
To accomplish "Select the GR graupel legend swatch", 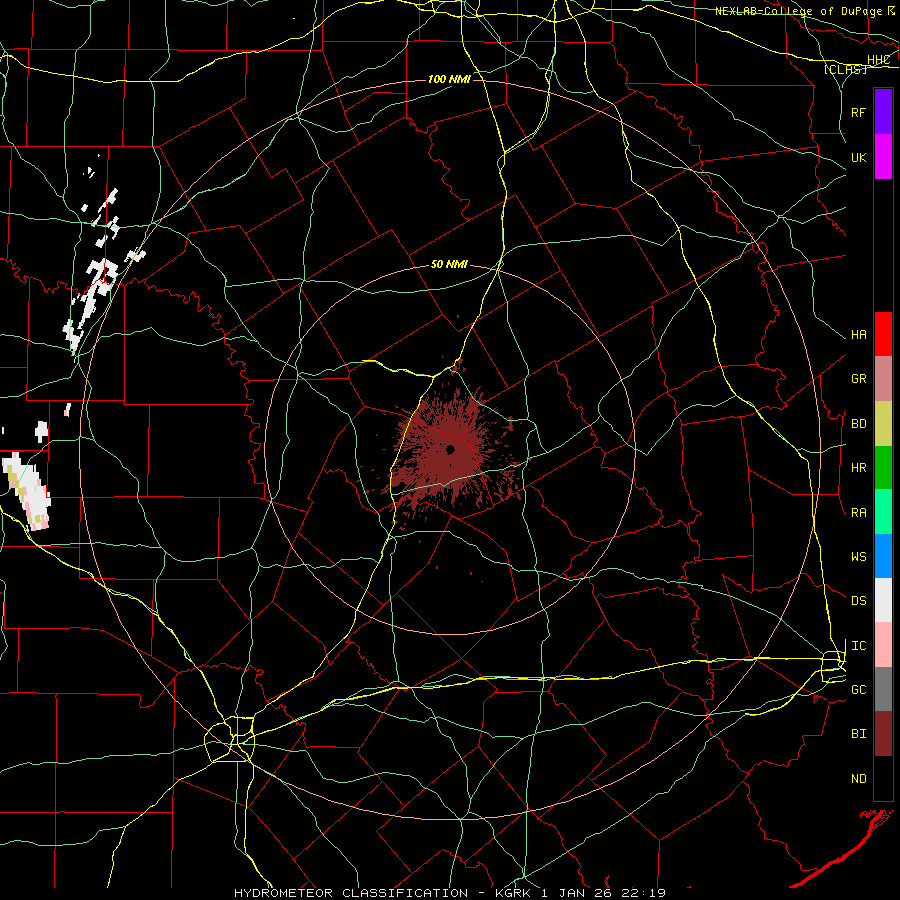I will pos(883,378).
